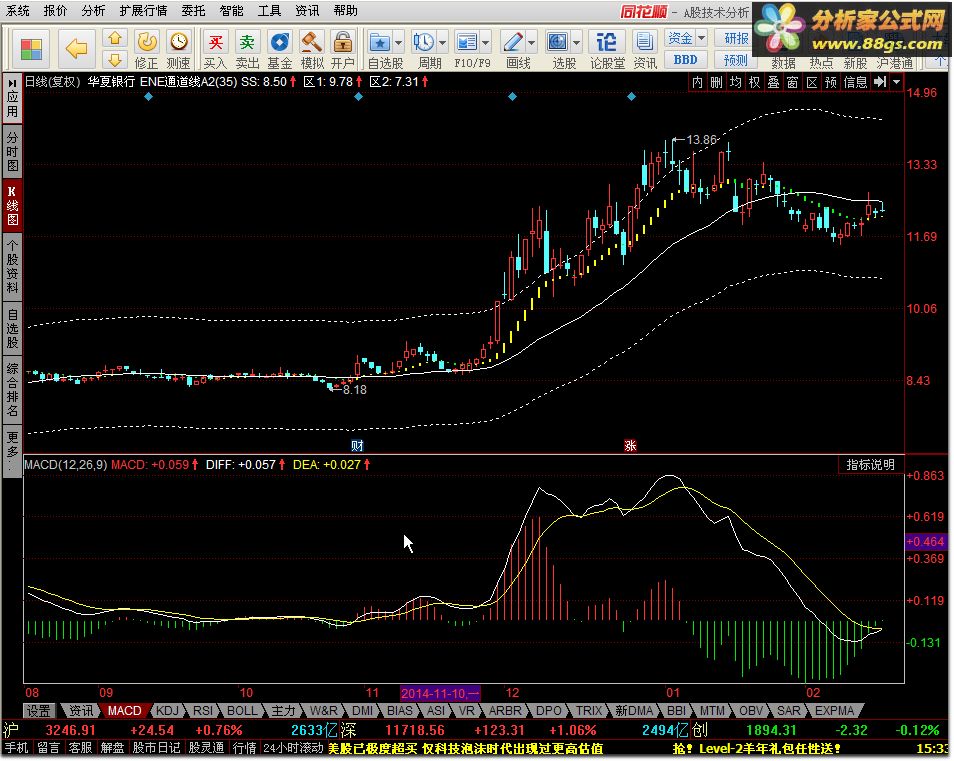
Task: Toggle the 均 moving average button
Action: click(x=736, y=82)
